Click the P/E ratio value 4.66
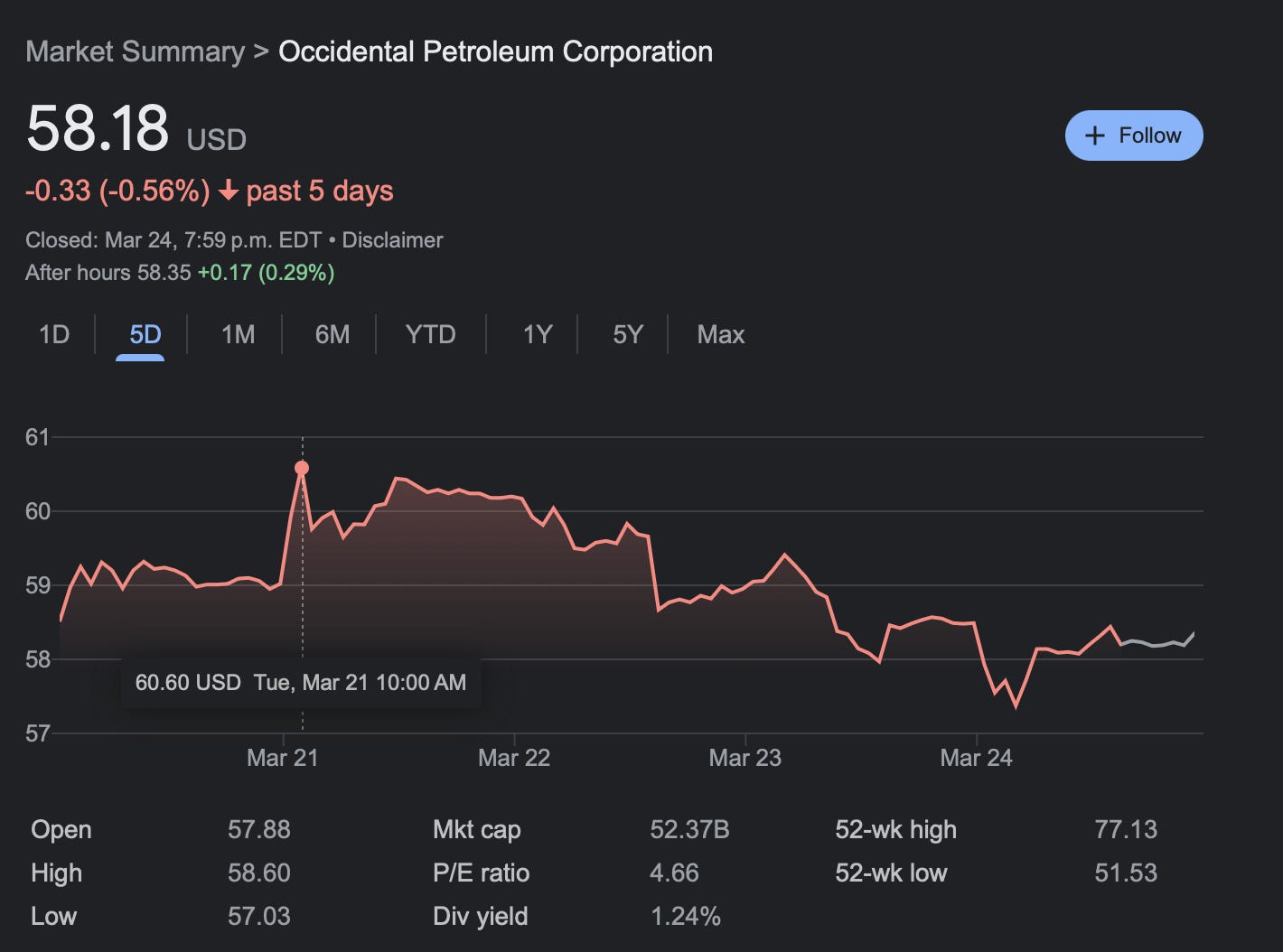The height and width of the screenshot is (952, 1283). (674, 873)
